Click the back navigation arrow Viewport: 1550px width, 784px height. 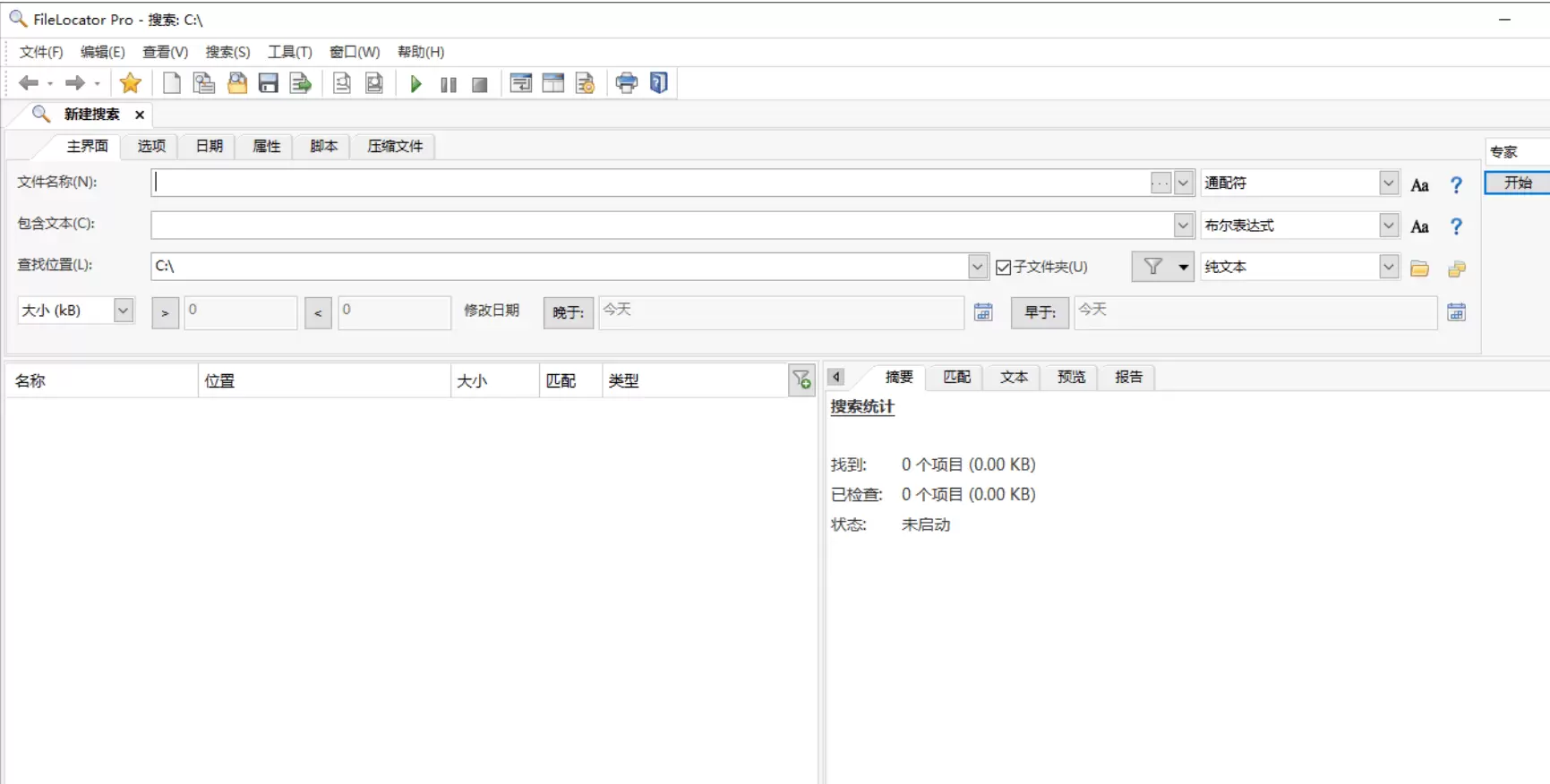point(28,83)
